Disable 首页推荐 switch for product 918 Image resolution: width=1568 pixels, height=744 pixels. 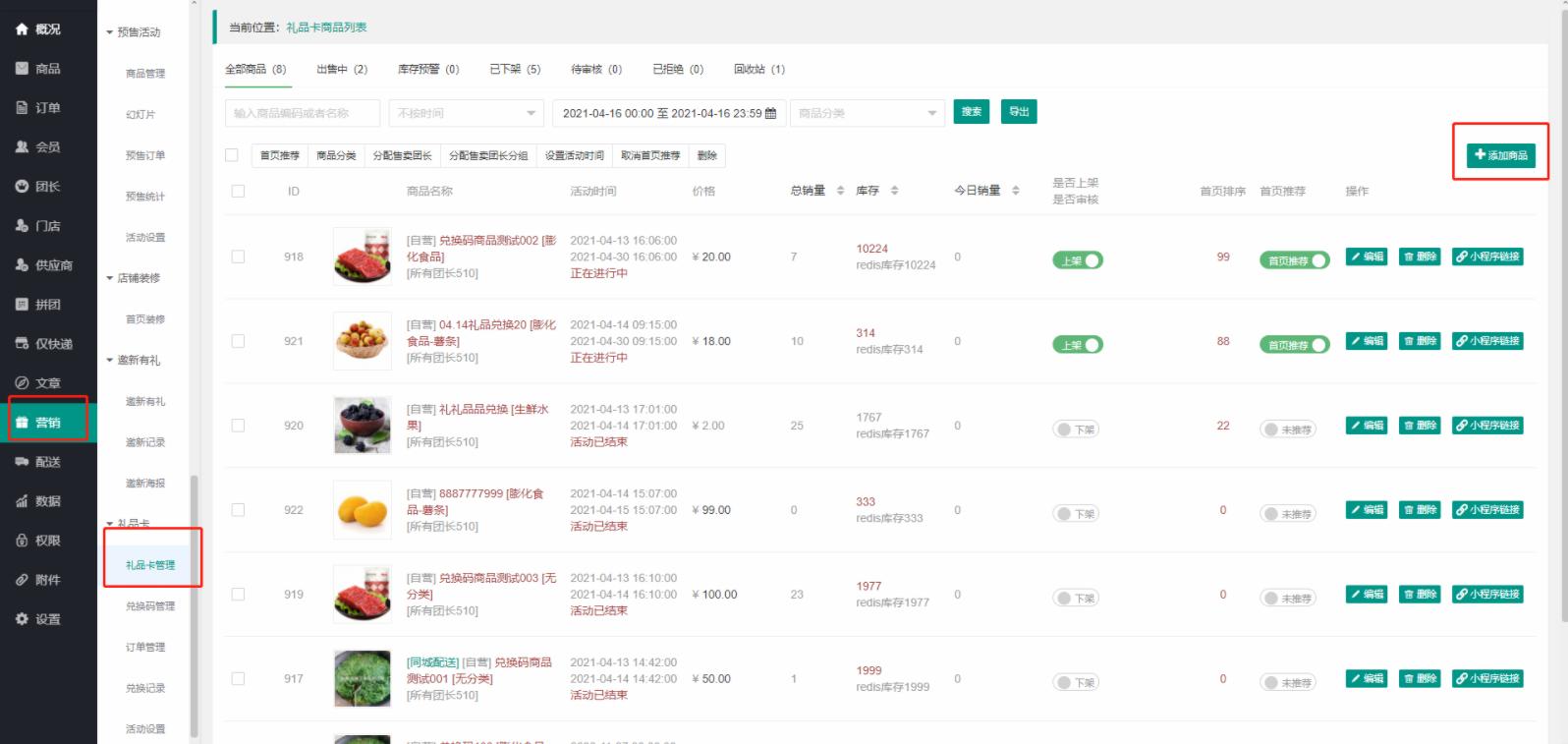tap(1295, 260)
